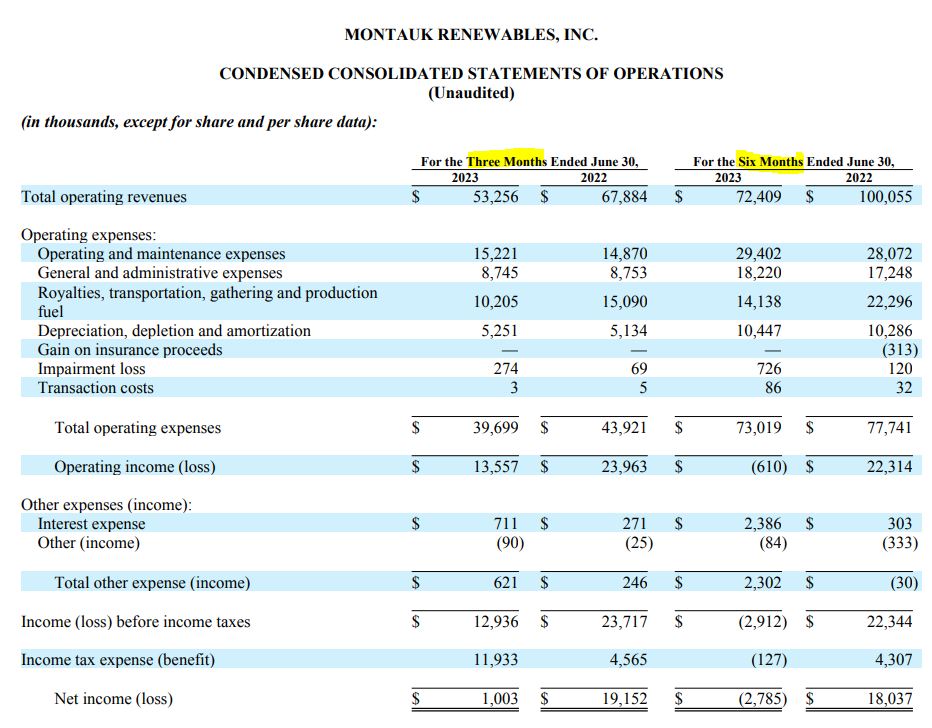This screenshot has width=932, height=728.
Task: Click interest expense value 2,386
Action: pos(763,524)
